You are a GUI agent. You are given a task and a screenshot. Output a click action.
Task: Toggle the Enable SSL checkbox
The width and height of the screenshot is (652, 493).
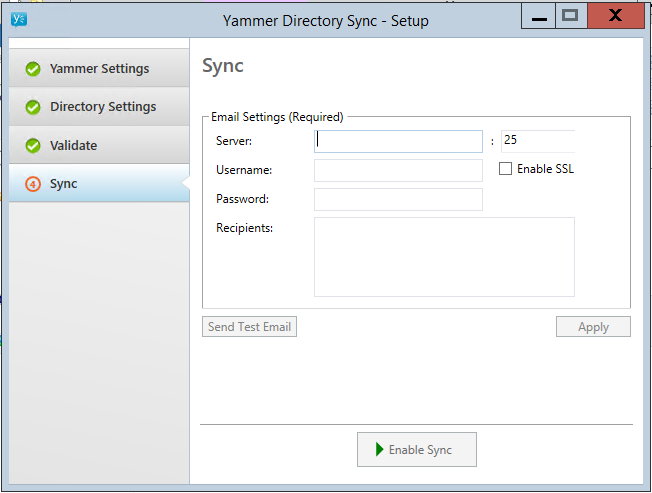[506, 169]
